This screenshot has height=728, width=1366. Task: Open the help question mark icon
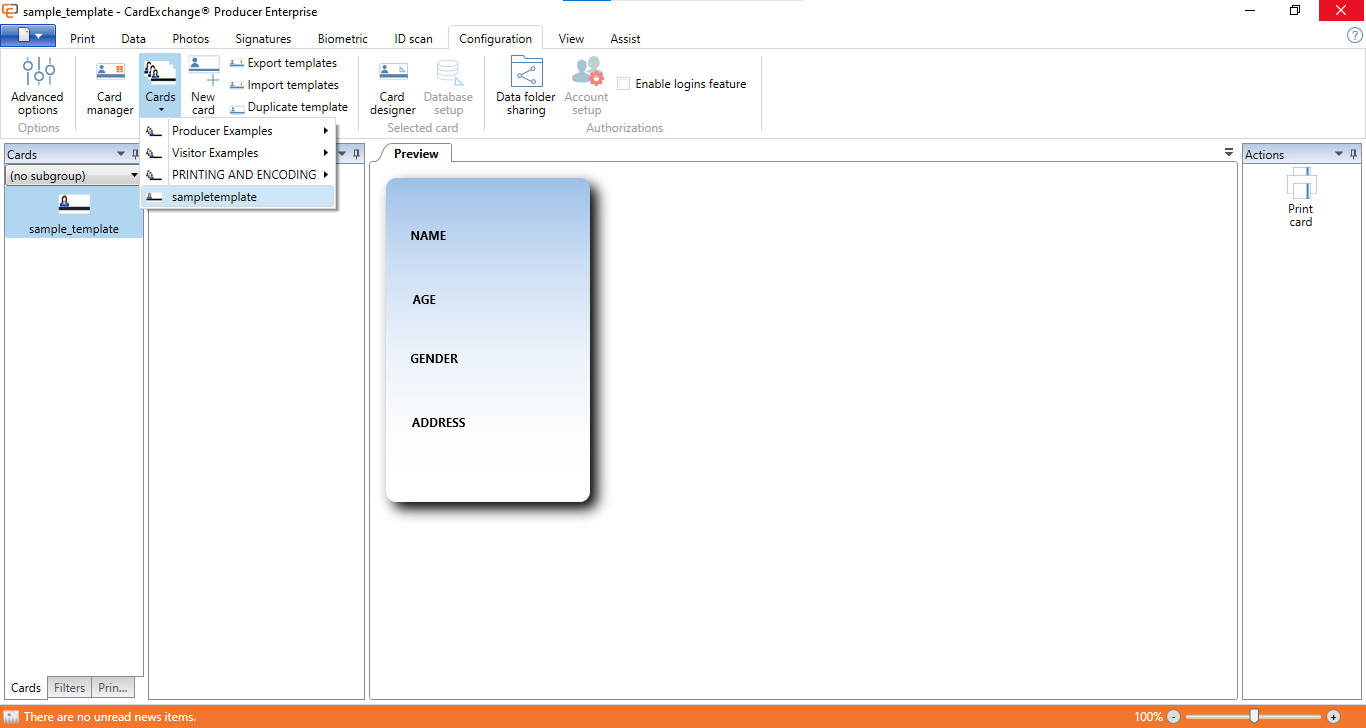(1355, 36)
